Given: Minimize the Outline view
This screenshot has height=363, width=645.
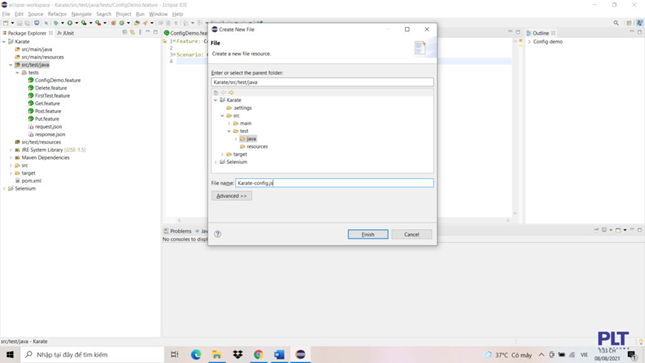Looking at the screenshot, I should [632, 32].
